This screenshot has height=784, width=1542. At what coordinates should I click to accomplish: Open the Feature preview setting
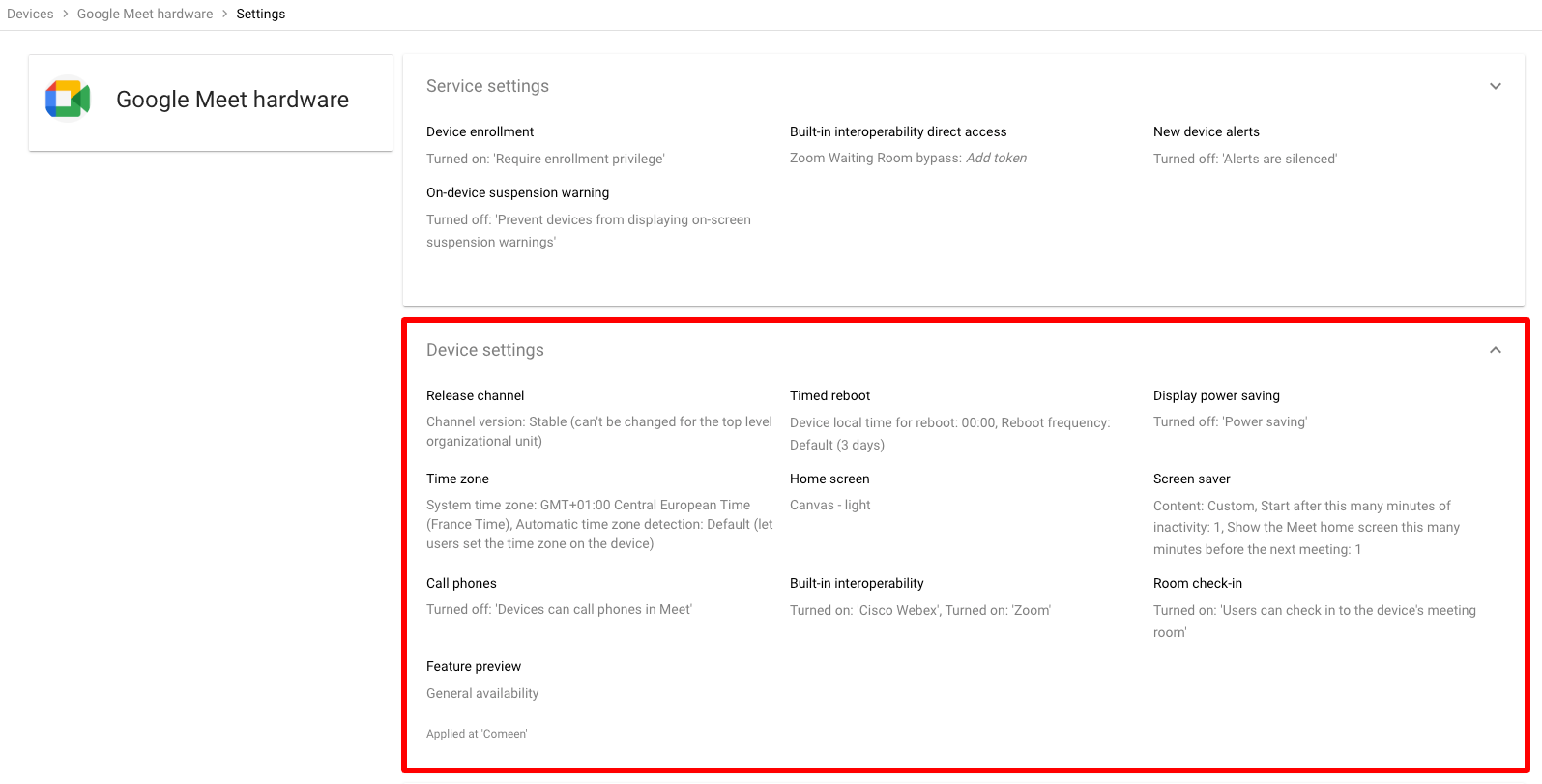(474, 666)
